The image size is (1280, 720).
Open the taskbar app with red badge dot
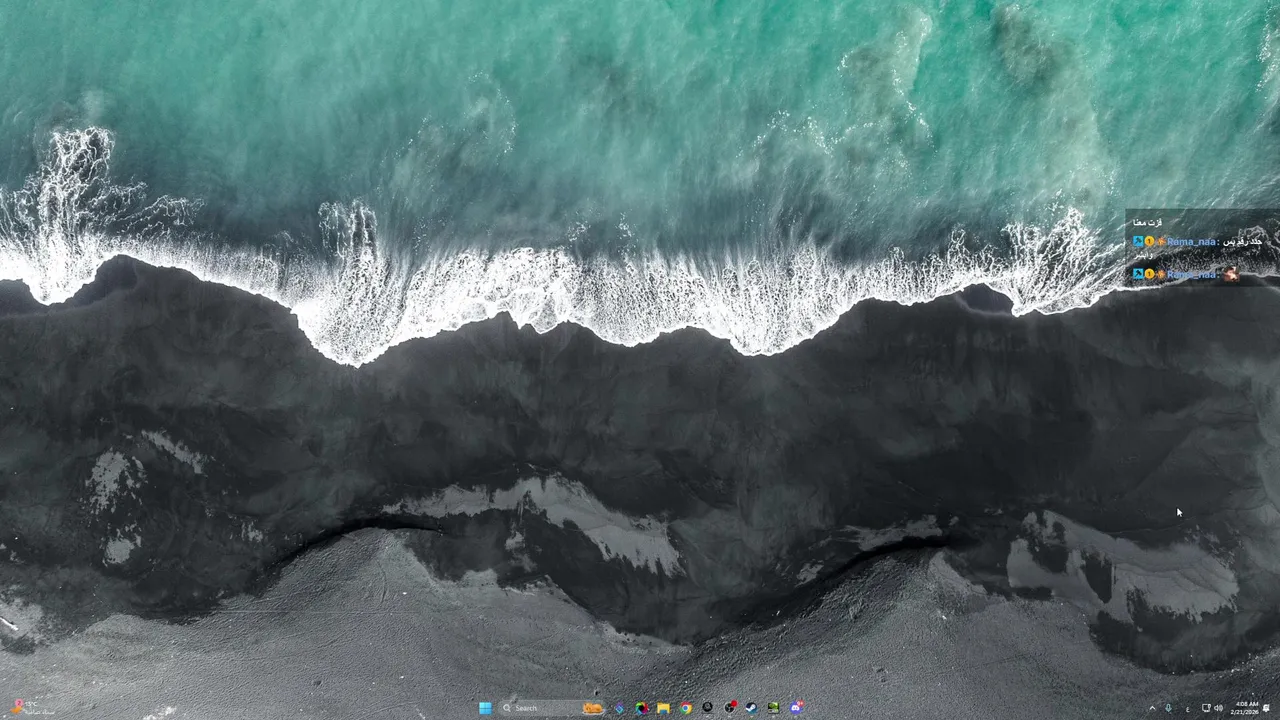pyautogui.click(x=730, y=707)
